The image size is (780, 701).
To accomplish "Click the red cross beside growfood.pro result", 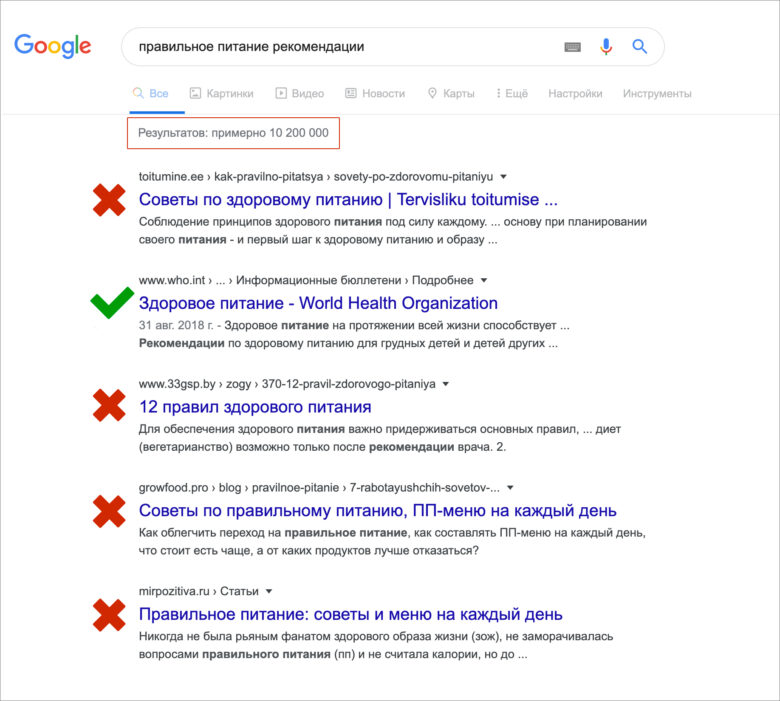I will [108, 511].
